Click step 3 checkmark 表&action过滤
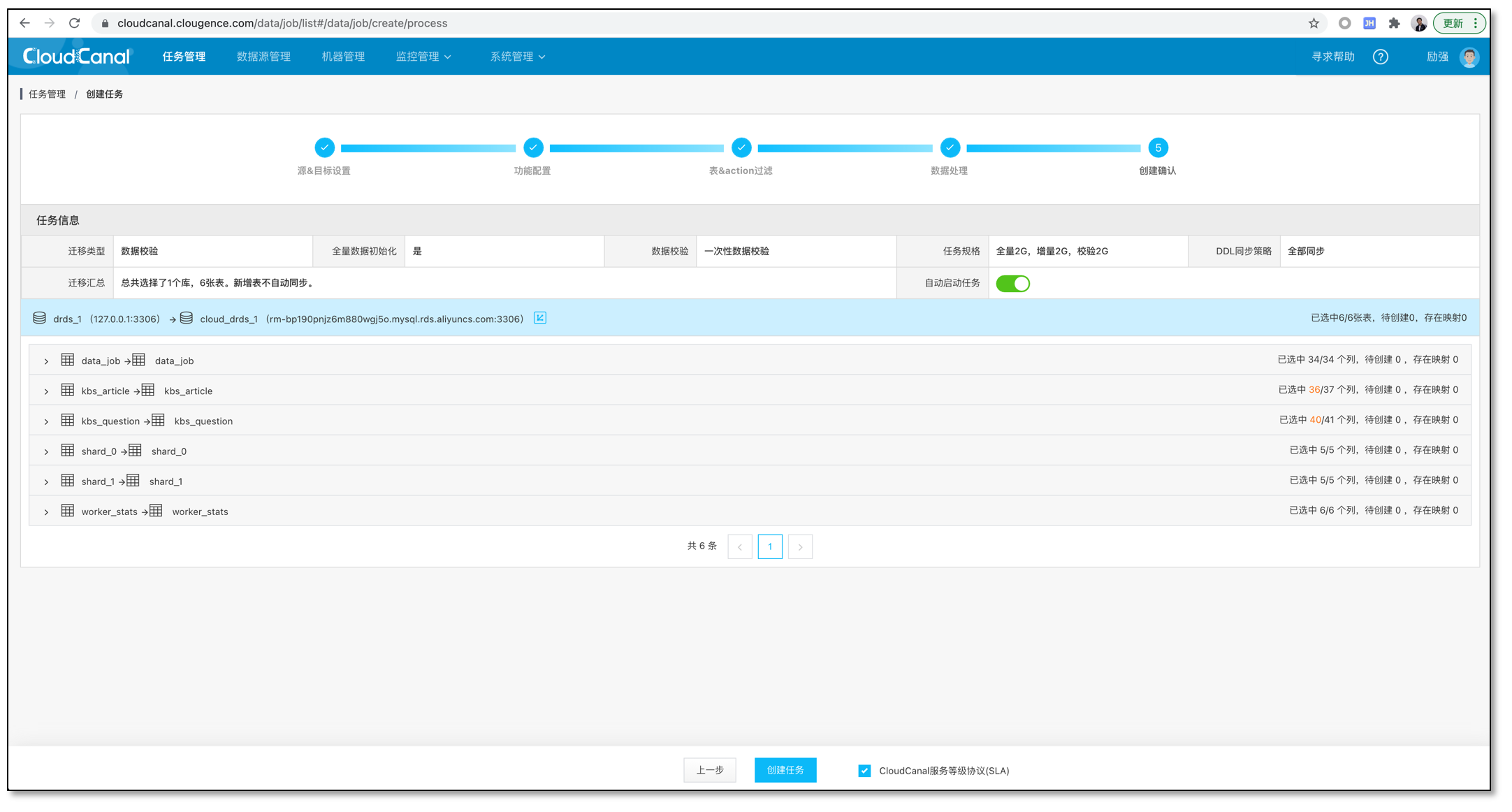This screenshot has height=812, width=1512. pyautogui.click(x=741, y=147)
